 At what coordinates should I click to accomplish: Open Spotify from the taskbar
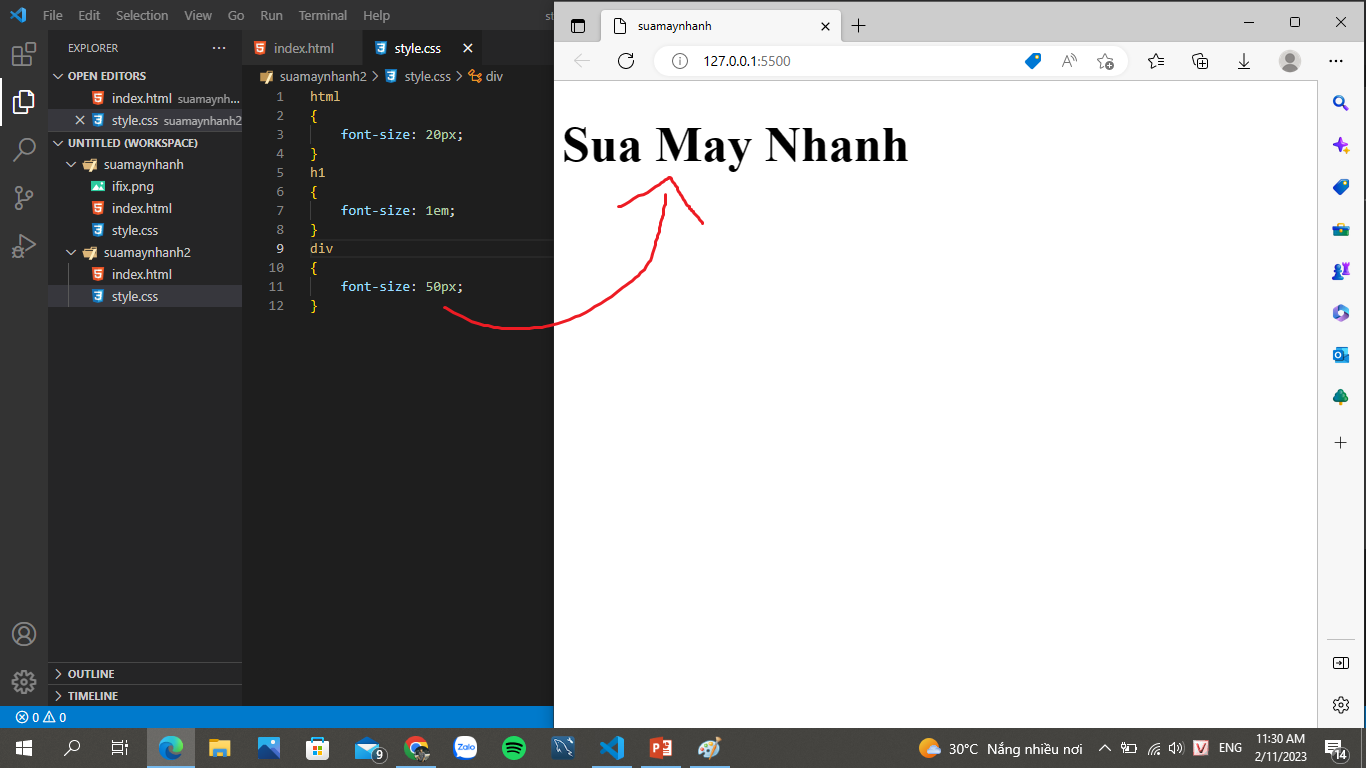pos(514,748)
